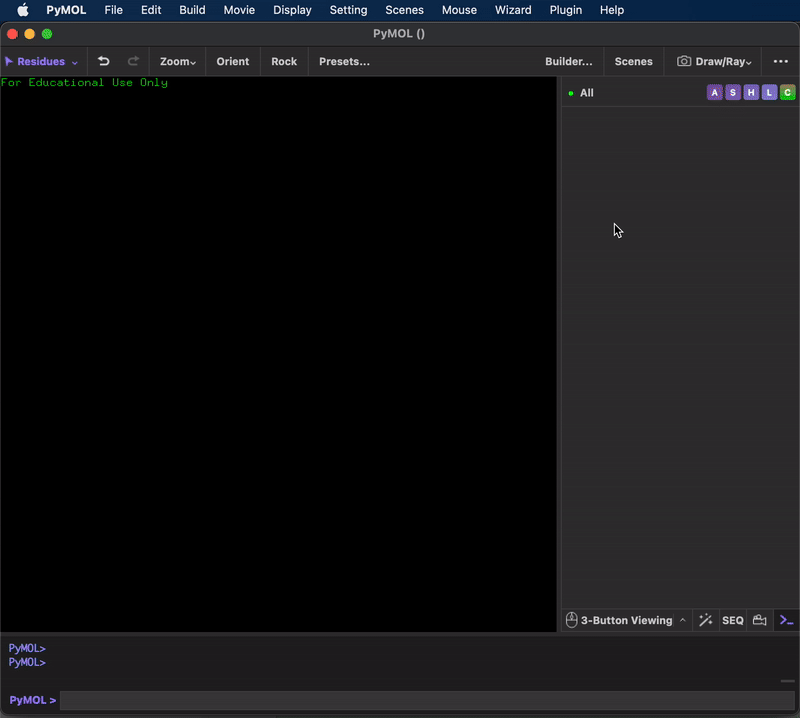The width and height of the screenshot is (800, 718).
Task: Open the Zoom dropdown
Action: [x=178, y=61]
